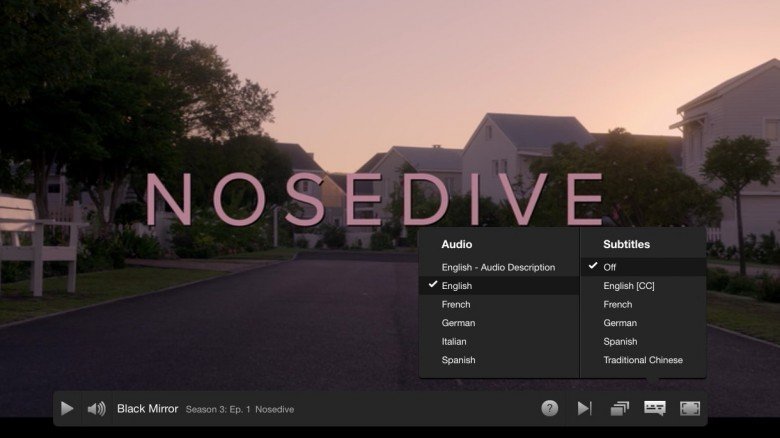Switch audio to French
This screenshot has height=438, width=780.
point(499,304)
